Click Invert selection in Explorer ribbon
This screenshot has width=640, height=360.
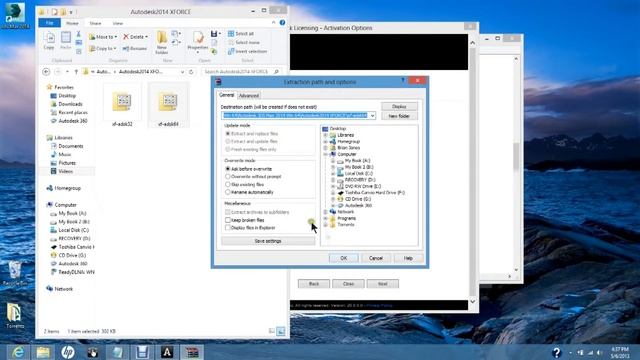point(247,51)
